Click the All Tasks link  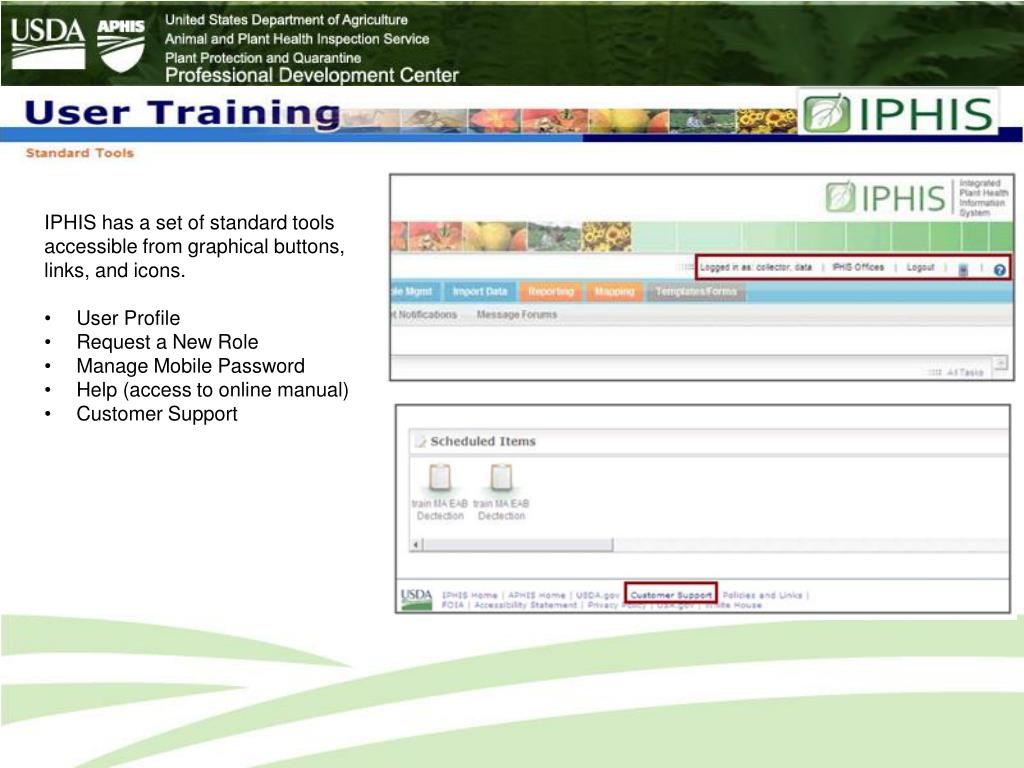tap(965, 372)
